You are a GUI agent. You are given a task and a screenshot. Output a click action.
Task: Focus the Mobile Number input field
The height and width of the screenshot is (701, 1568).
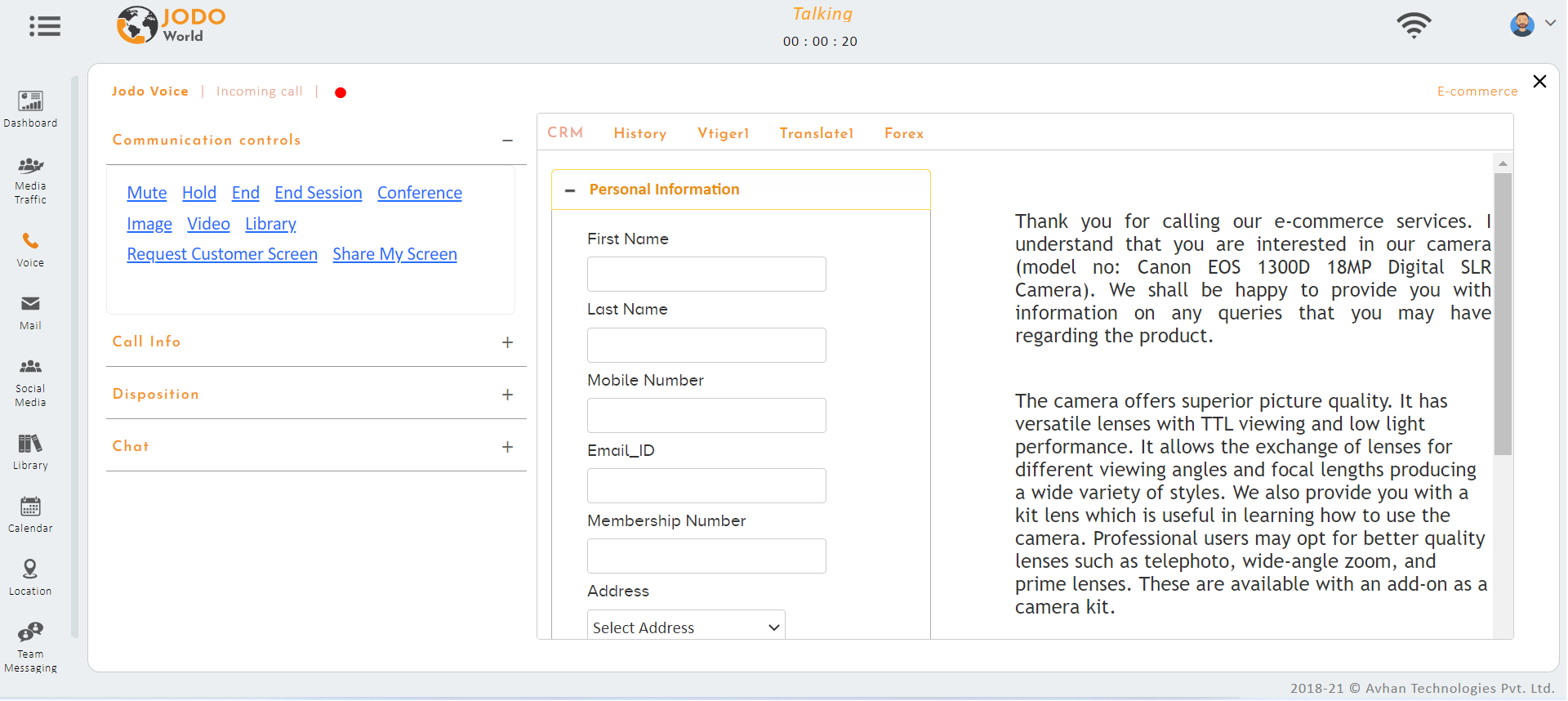coord(706,415)
